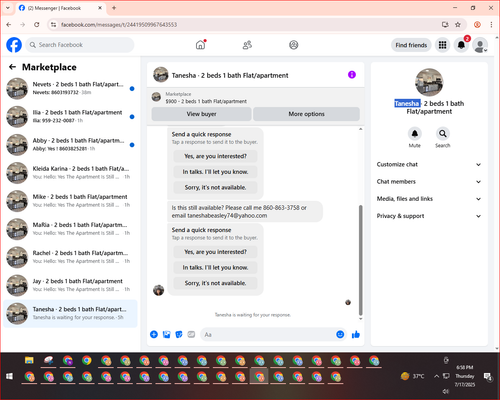Viewport: 500px width, 400px height.
Task: Open Ilia conversation in list
Action: 70,116
